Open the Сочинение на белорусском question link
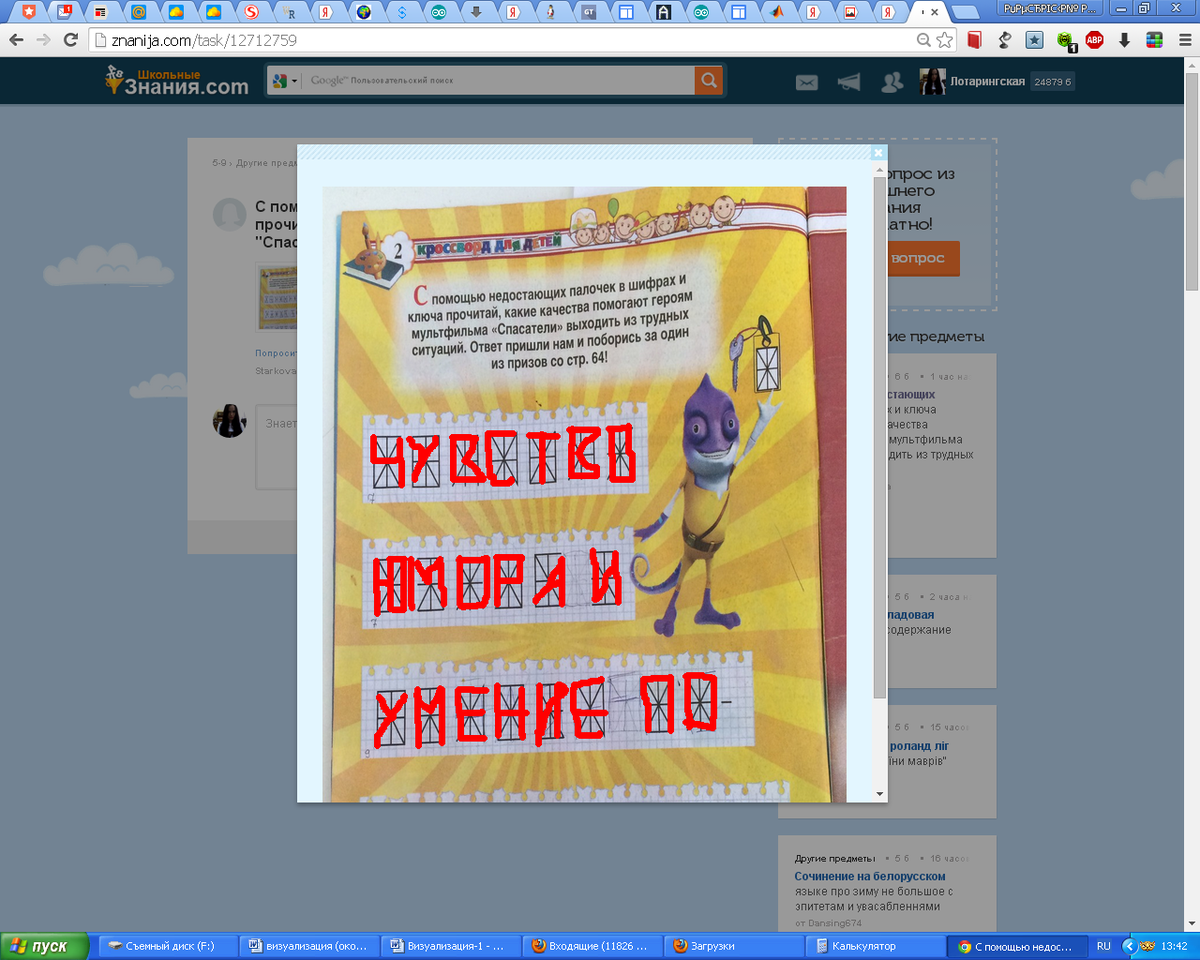Screen dimensions: 1200x960 [870, 876]
